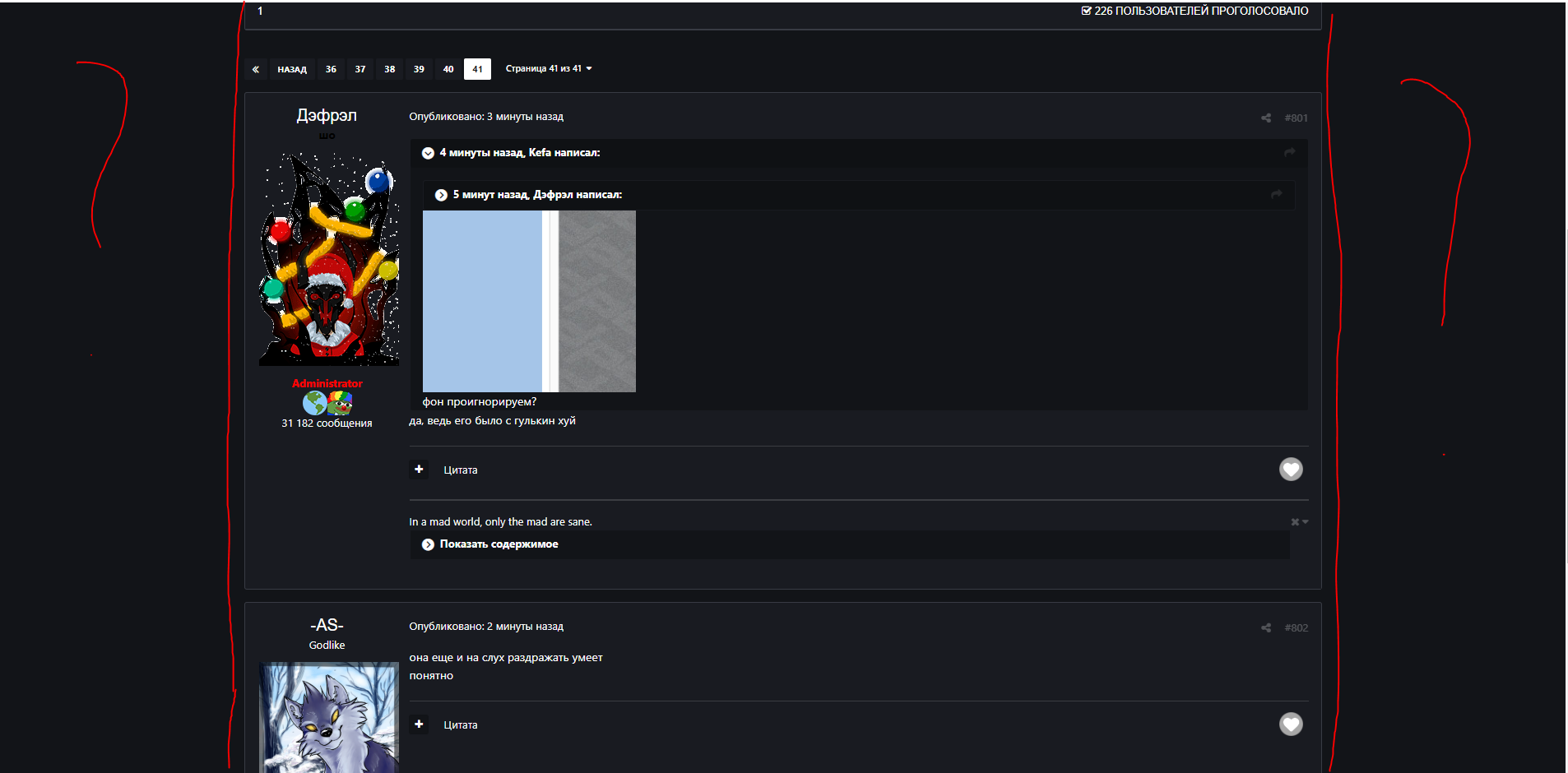Open the 226 ПОЛЬЗОВАТЕЛЕЙ ПРОГОЛОСОВАЛО link
The image size is (1568, 773).
[x=1199, y=11]
